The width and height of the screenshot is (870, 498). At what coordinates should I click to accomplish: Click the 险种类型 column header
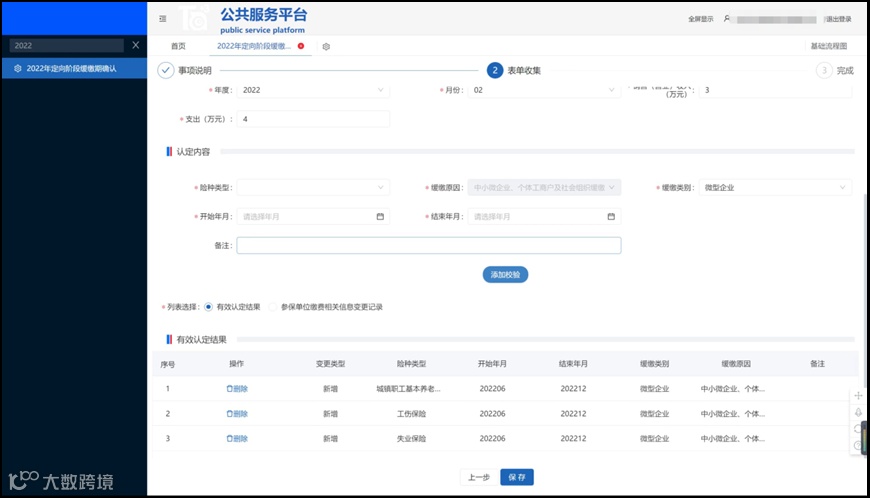411,364
